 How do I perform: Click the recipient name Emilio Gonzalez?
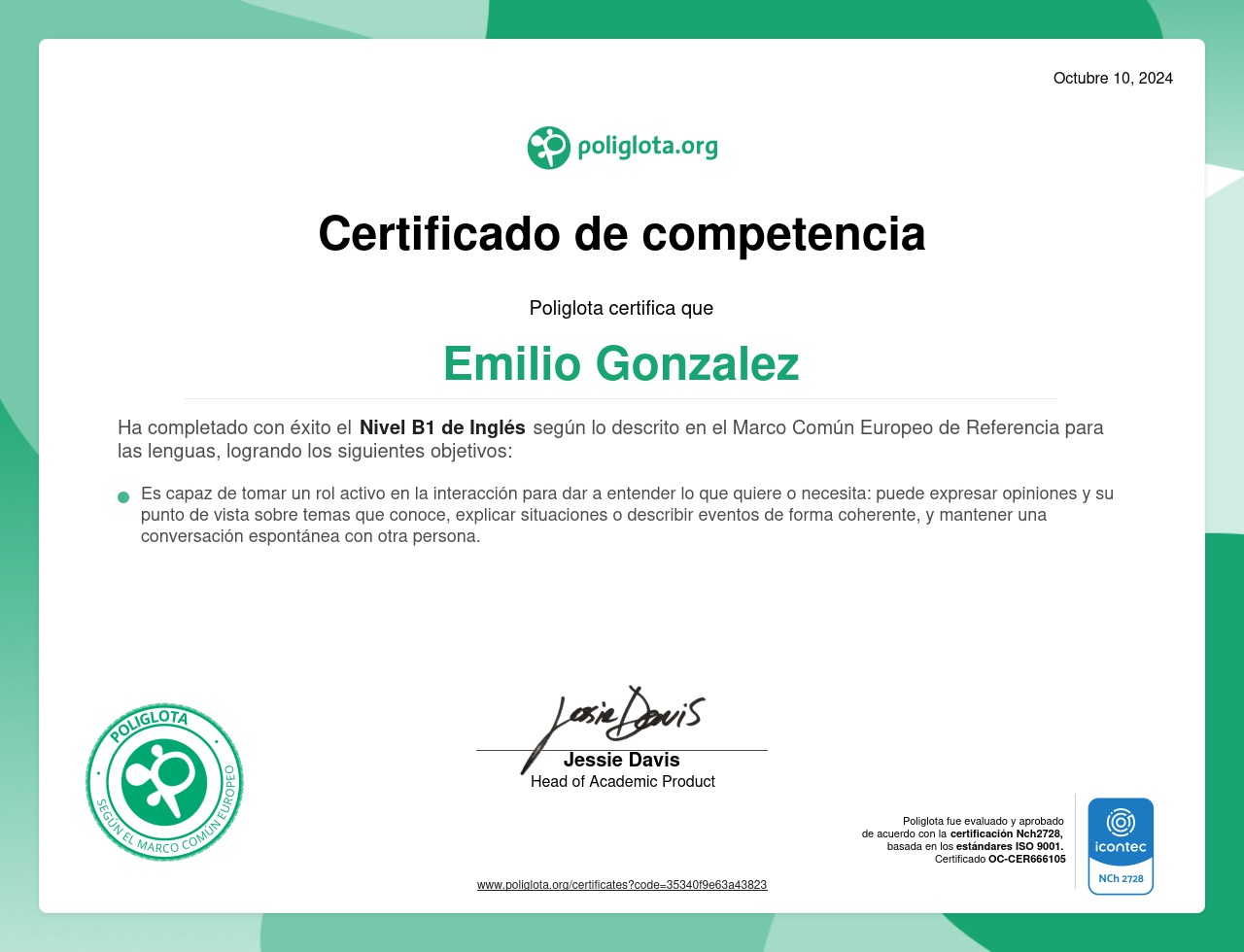pyautogui.click(x=622, y=363)
